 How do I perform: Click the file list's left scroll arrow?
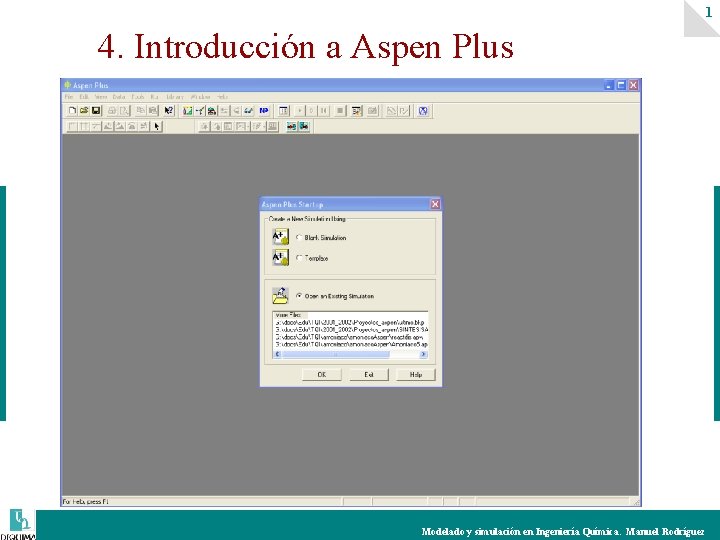point(277,354)
